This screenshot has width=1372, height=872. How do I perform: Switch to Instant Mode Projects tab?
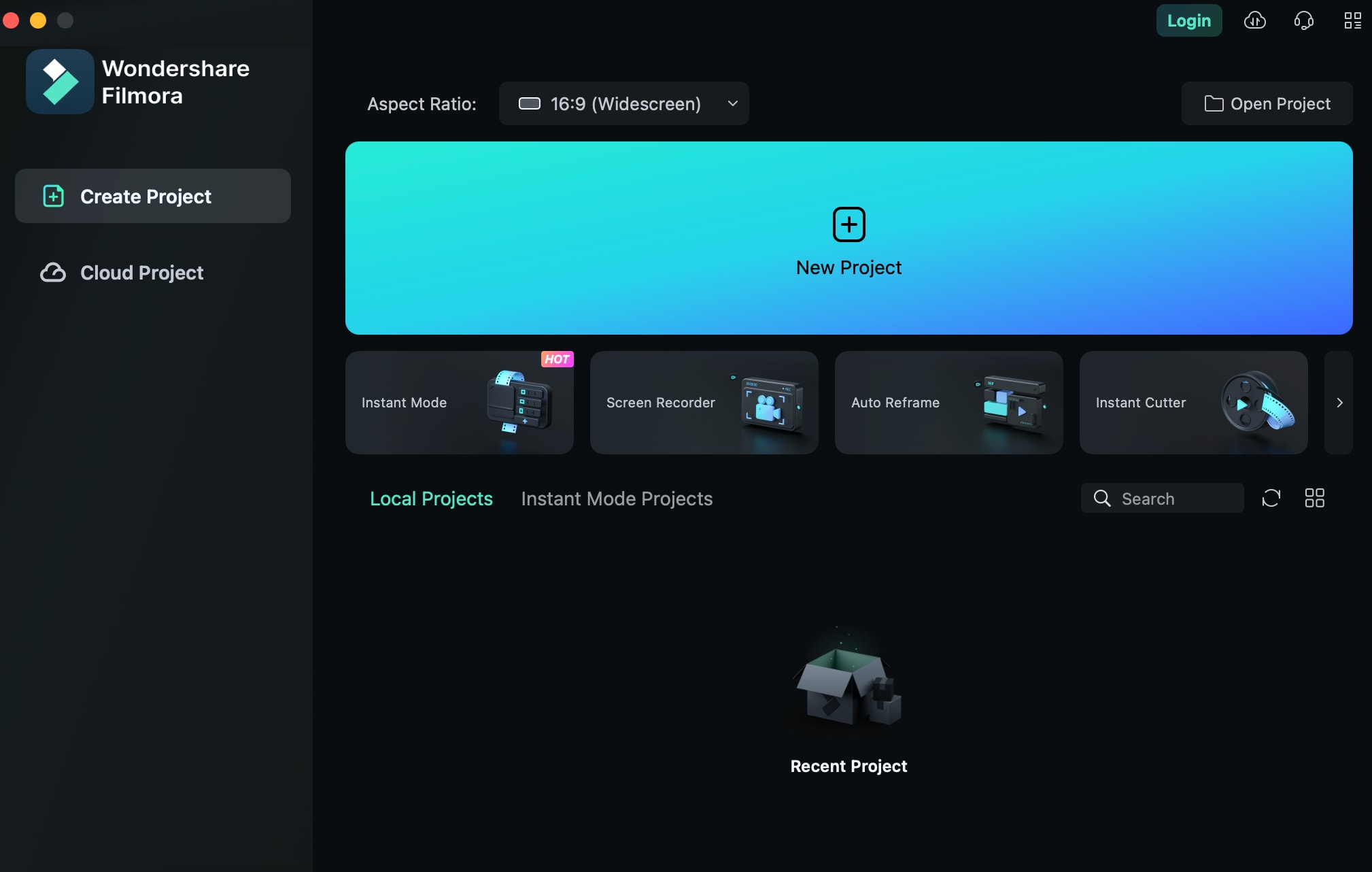617,497
